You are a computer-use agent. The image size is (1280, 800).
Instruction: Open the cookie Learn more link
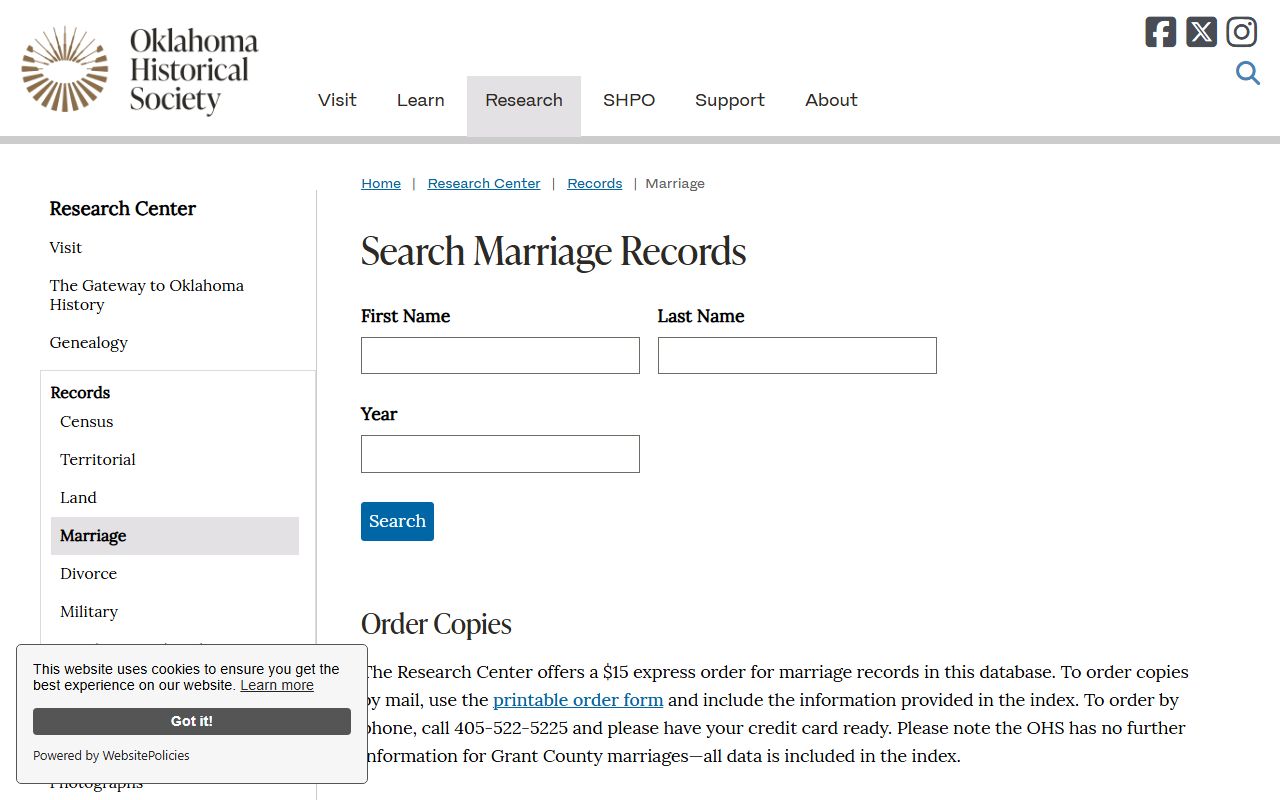point(277,685)
